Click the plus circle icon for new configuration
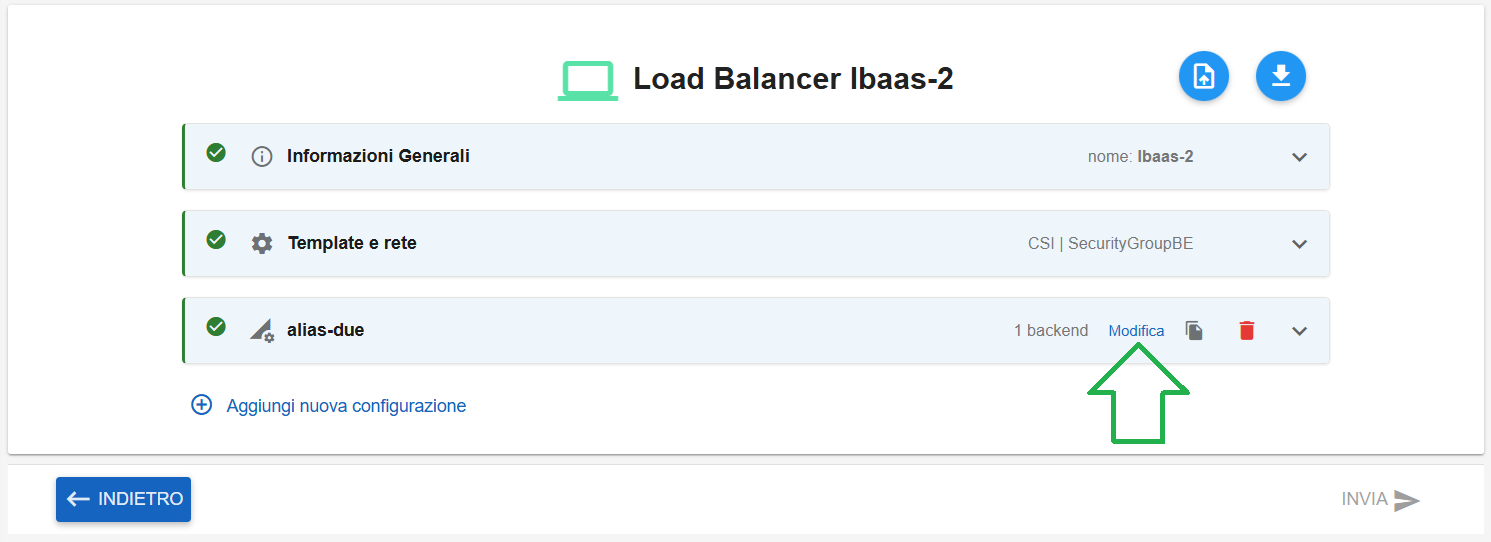1491x542 pixels. coord(202,405)
